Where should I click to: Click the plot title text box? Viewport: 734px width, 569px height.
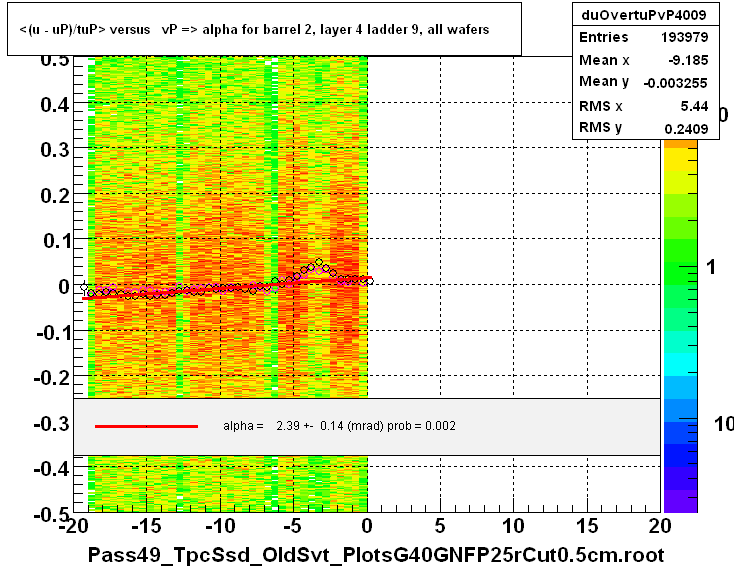click(264, 29)
